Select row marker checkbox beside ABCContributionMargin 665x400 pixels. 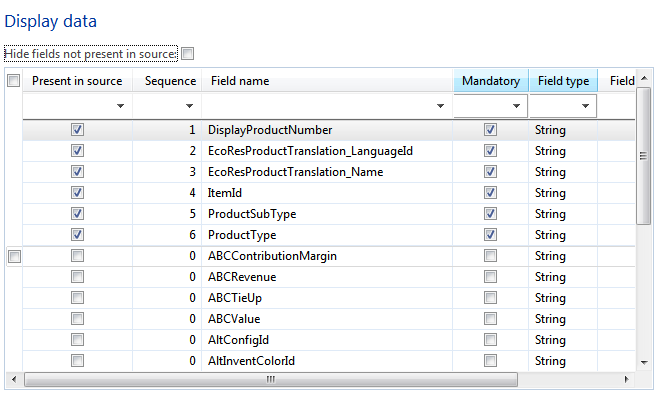coord(14,257)
